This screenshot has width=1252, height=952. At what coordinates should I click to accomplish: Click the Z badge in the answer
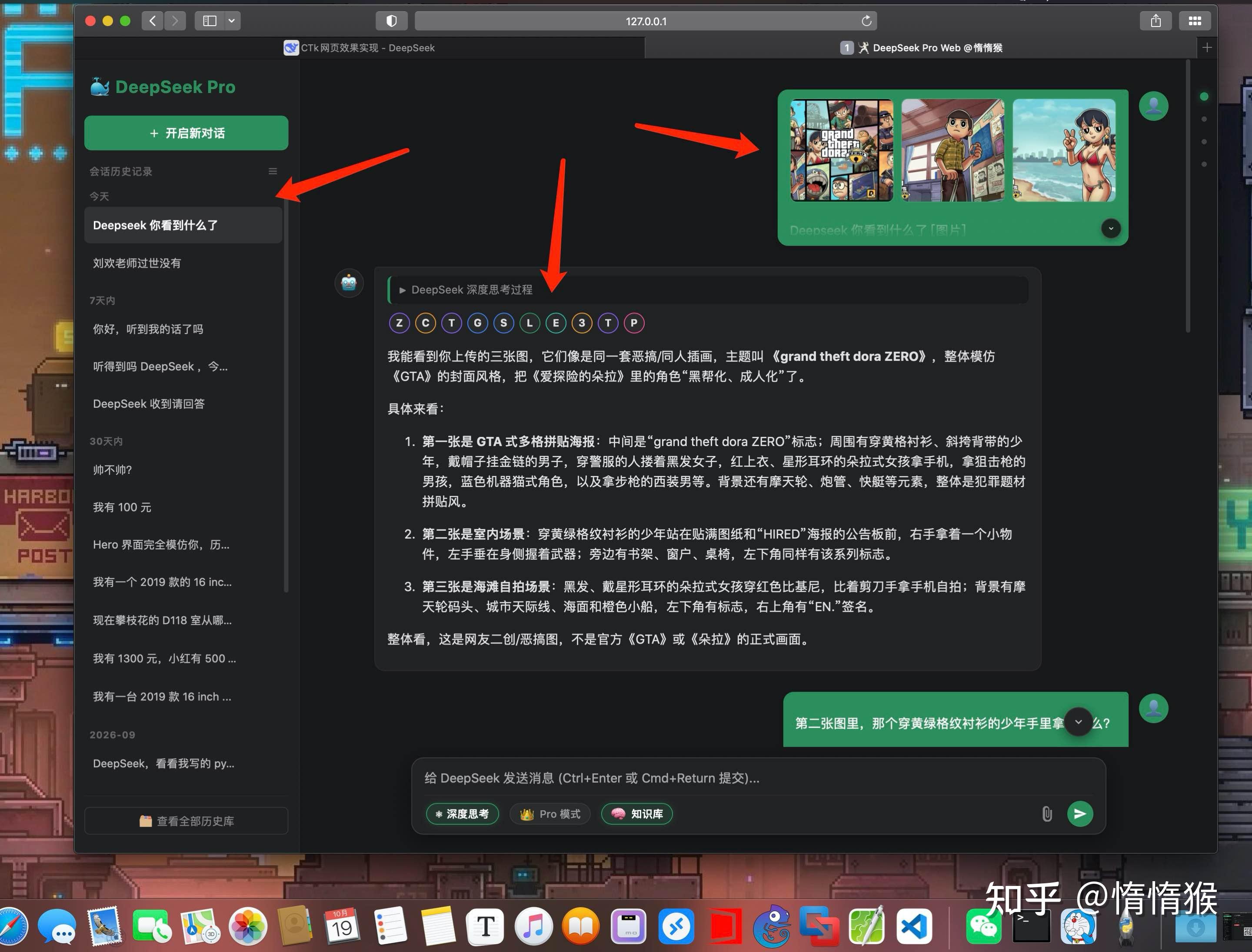399,323
